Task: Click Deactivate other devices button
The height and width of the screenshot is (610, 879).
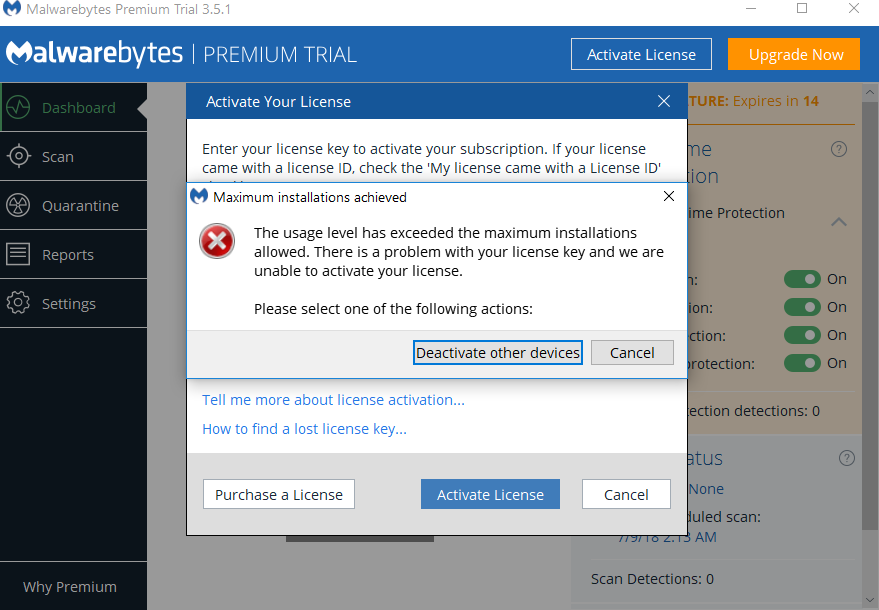Action: pyautogui.click(x=498, y=353)
